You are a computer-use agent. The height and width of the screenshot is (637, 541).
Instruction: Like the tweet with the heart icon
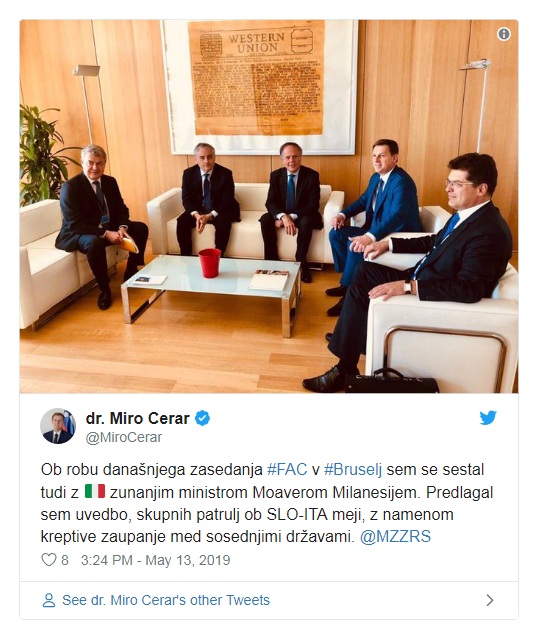49,560
